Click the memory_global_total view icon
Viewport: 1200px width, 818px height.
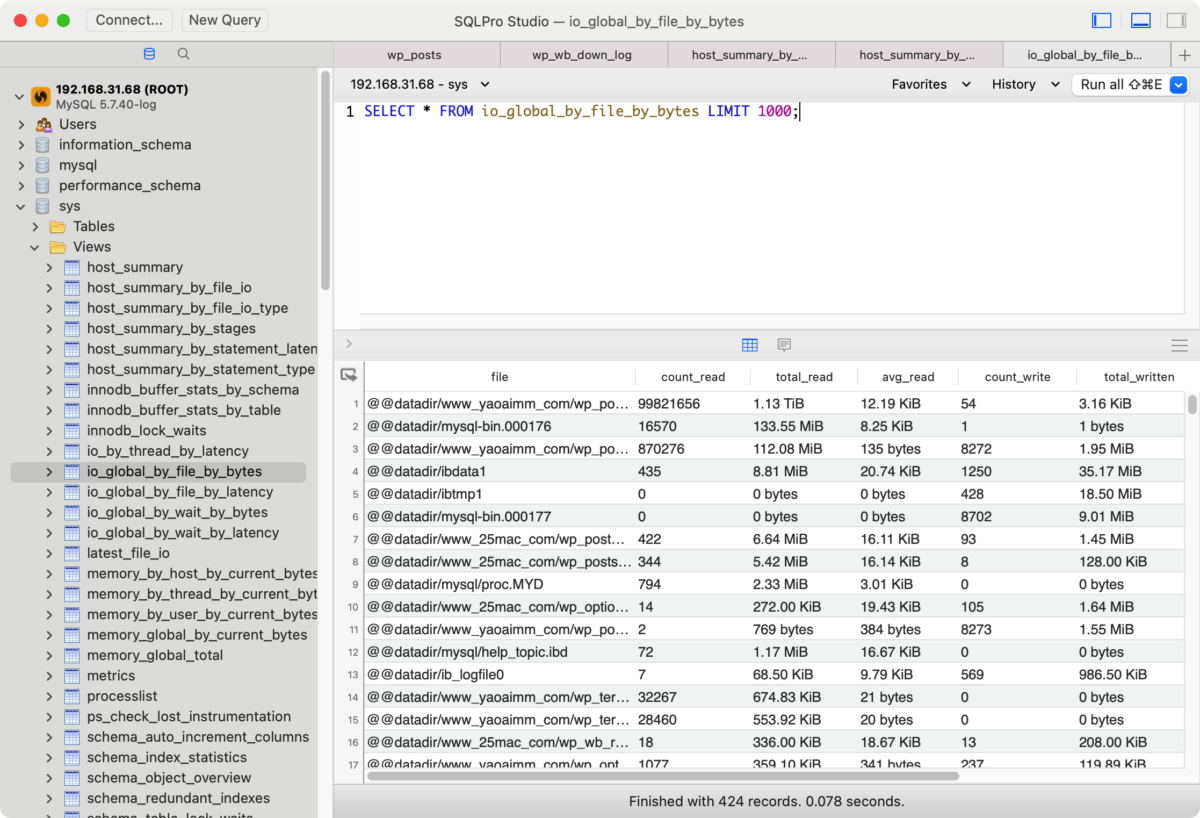[72, 655]
